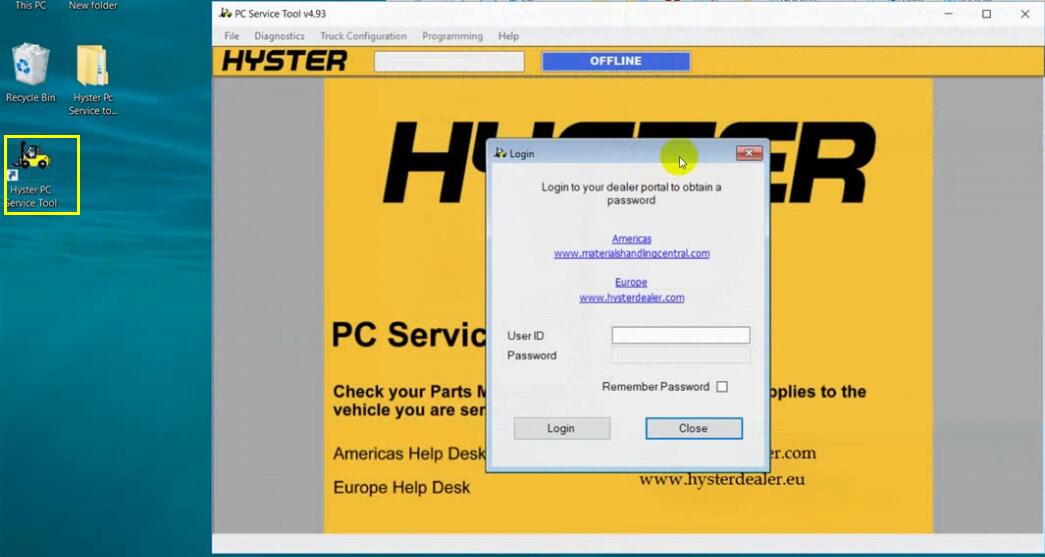Viewport: 1045px width, 557px height.
Task: Minimize the PC Service Tool window
Action: click(948, 14)
